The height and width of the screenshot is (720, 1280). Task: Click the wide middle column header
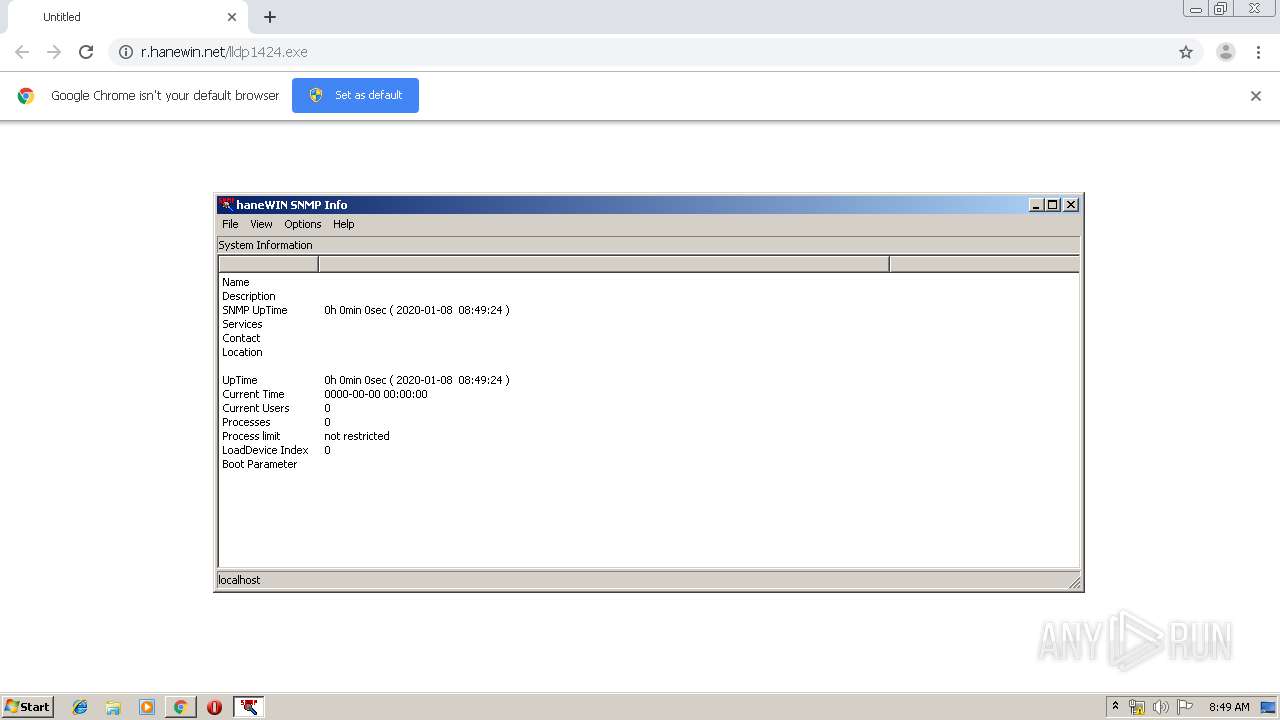click(604, 264)
